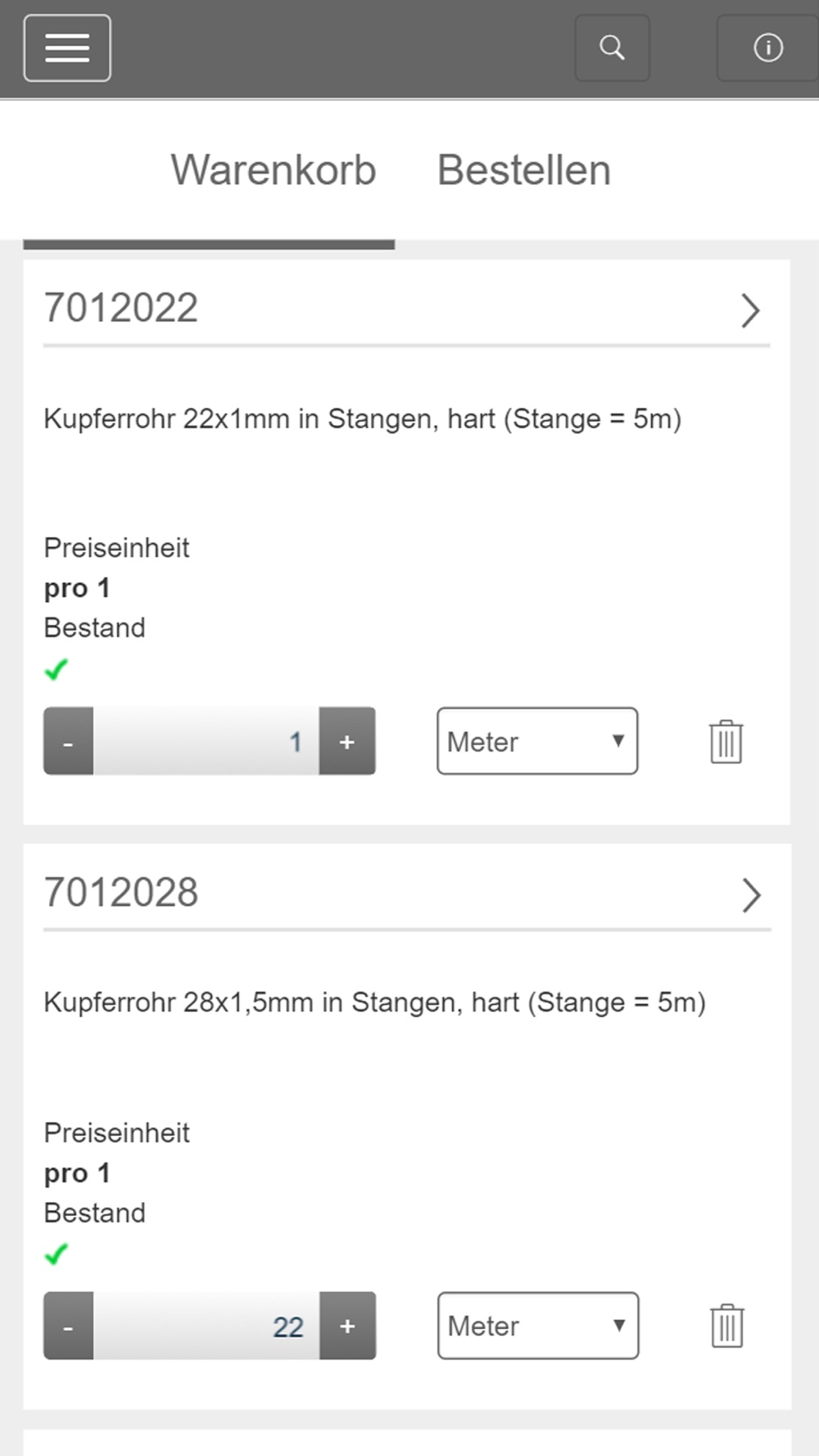Increase quantity of 28x1,5mm Kupferrohr
Image resolution: width=819 pixels, height=1456 pixels.
pyautogui.click(x=347, y=1326)
